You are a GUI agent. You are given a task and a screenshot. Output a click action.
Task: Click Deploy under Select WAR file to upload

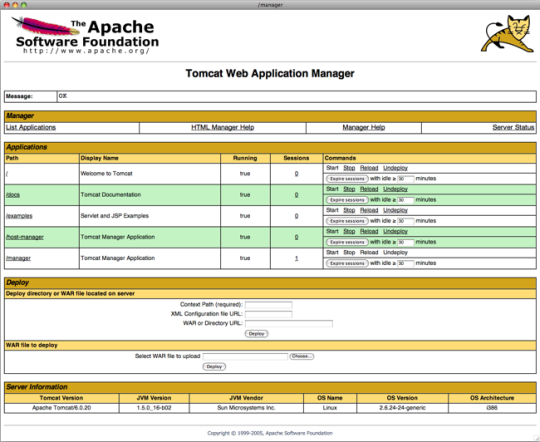click(214, 367)
